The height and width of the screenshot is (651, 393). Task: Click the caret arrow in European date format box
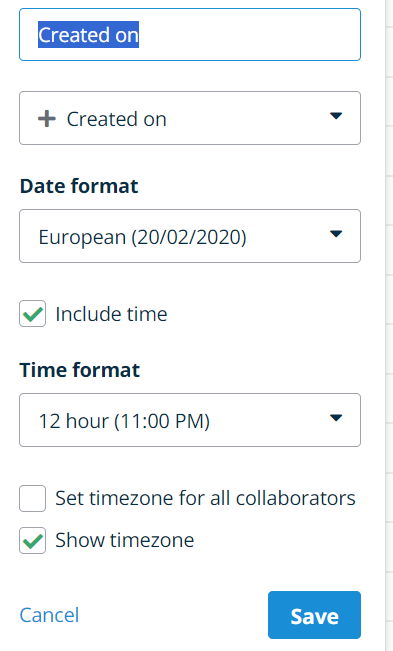(336, 234)
